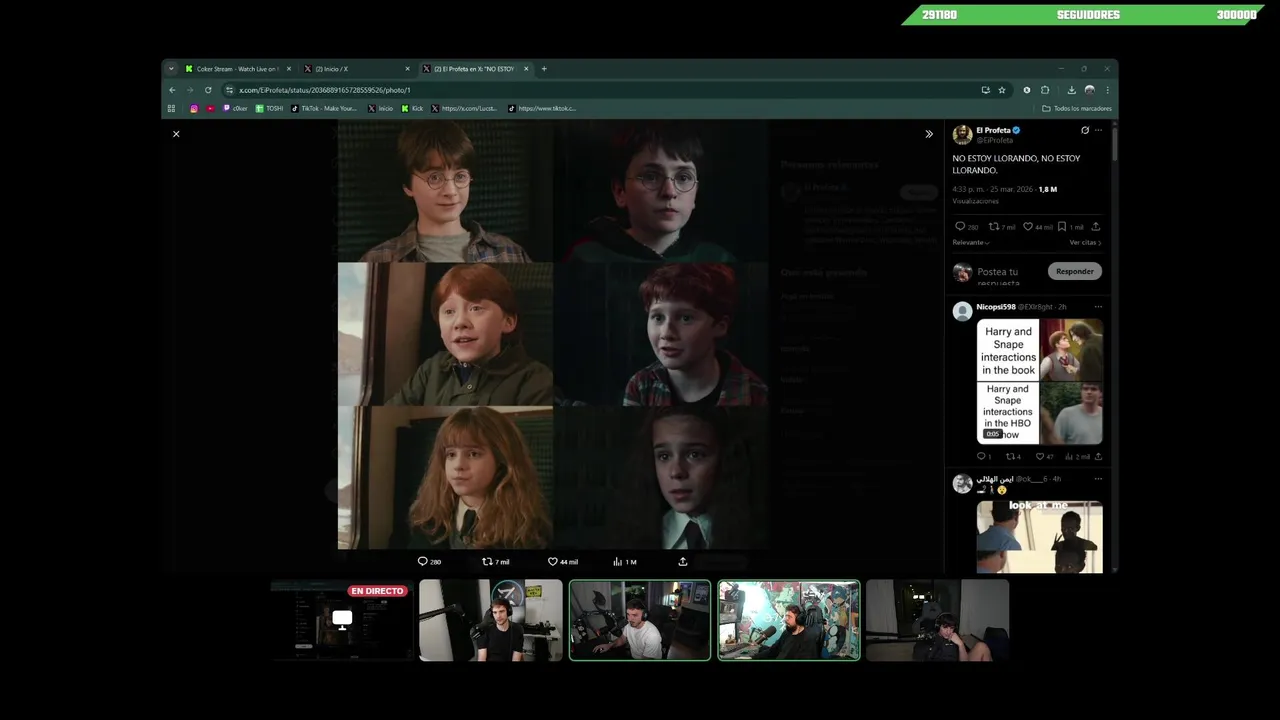Viewport: 1280px width, 720px height.
Task: Open Chrome three-dot menu
Action: click(x=1107, y=90)
